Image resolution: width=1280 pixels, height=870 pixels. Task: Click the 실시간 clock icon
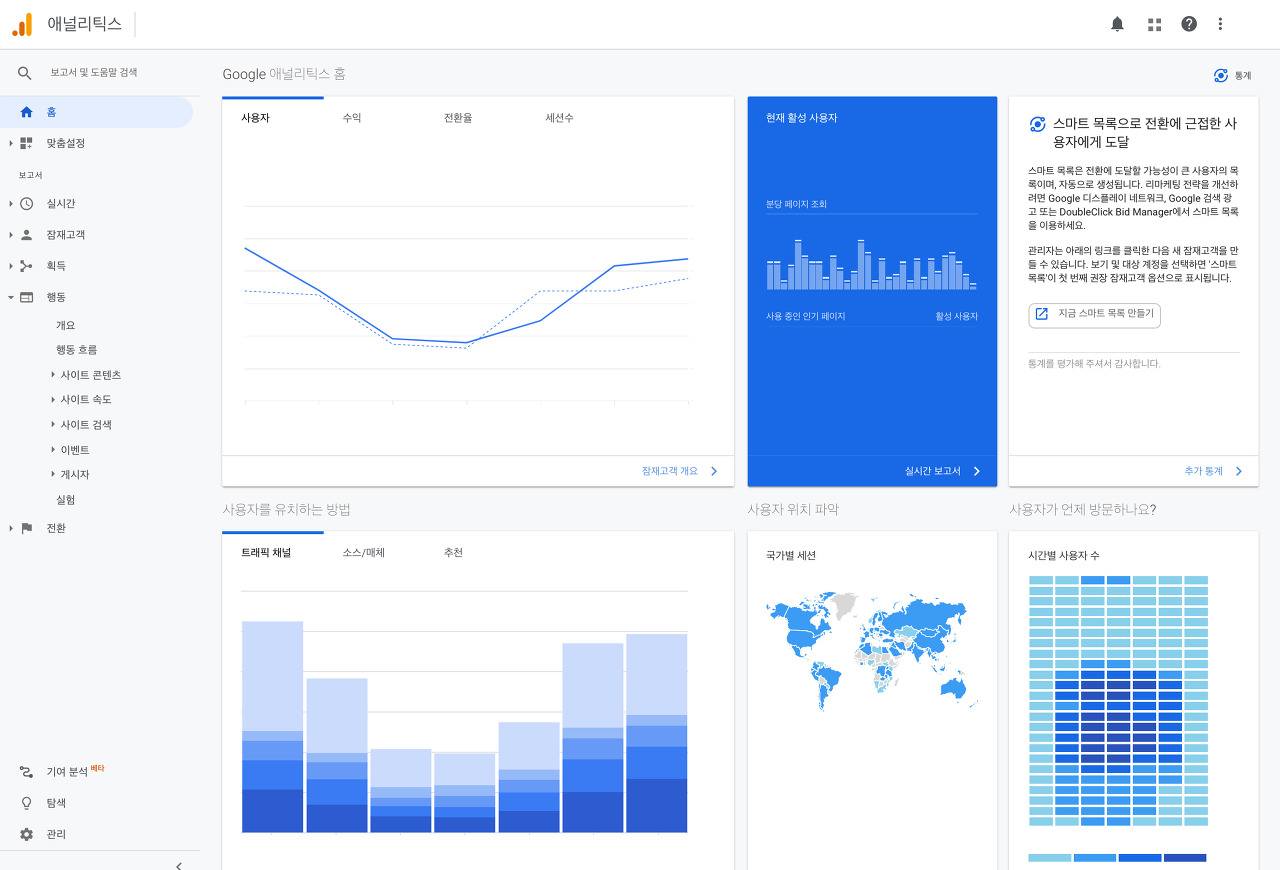(x=26, y=204)
